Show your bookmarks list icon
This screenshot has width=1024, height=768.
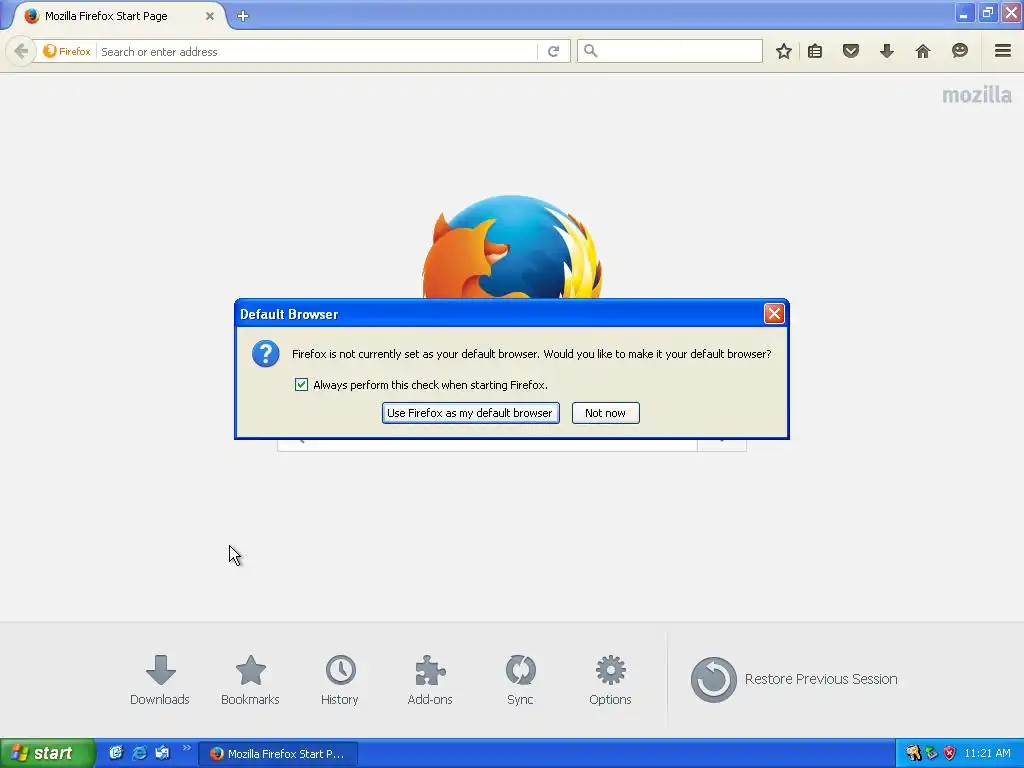[815, 51]
